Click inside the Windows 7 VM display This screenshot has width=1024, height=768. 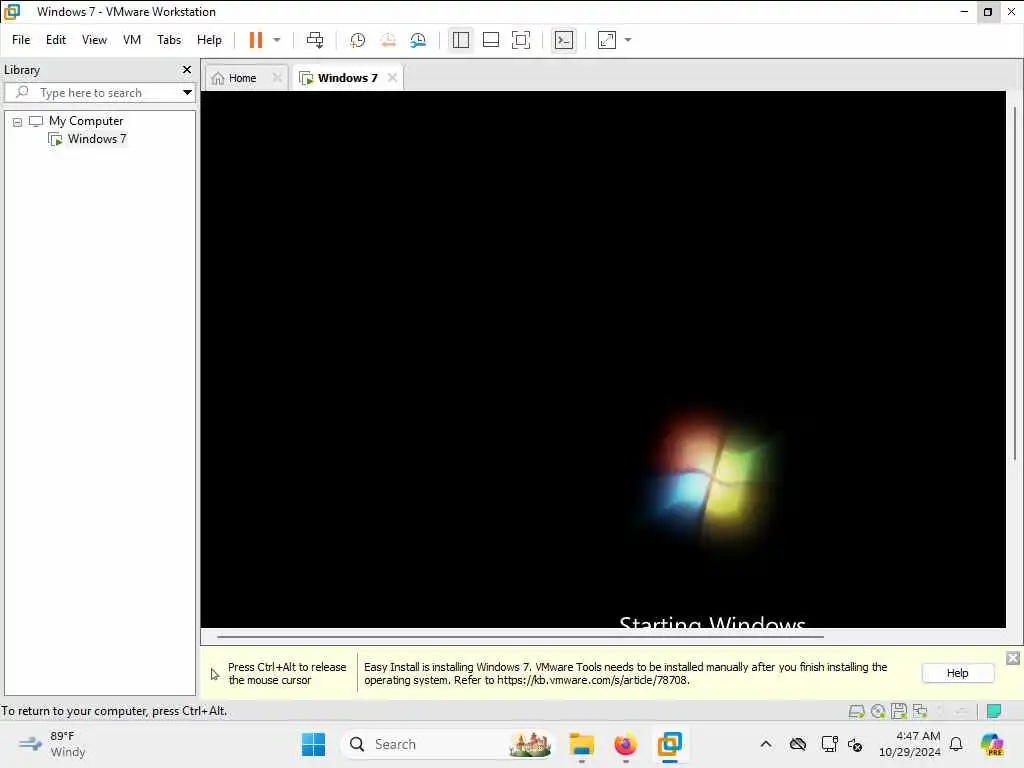603,359
